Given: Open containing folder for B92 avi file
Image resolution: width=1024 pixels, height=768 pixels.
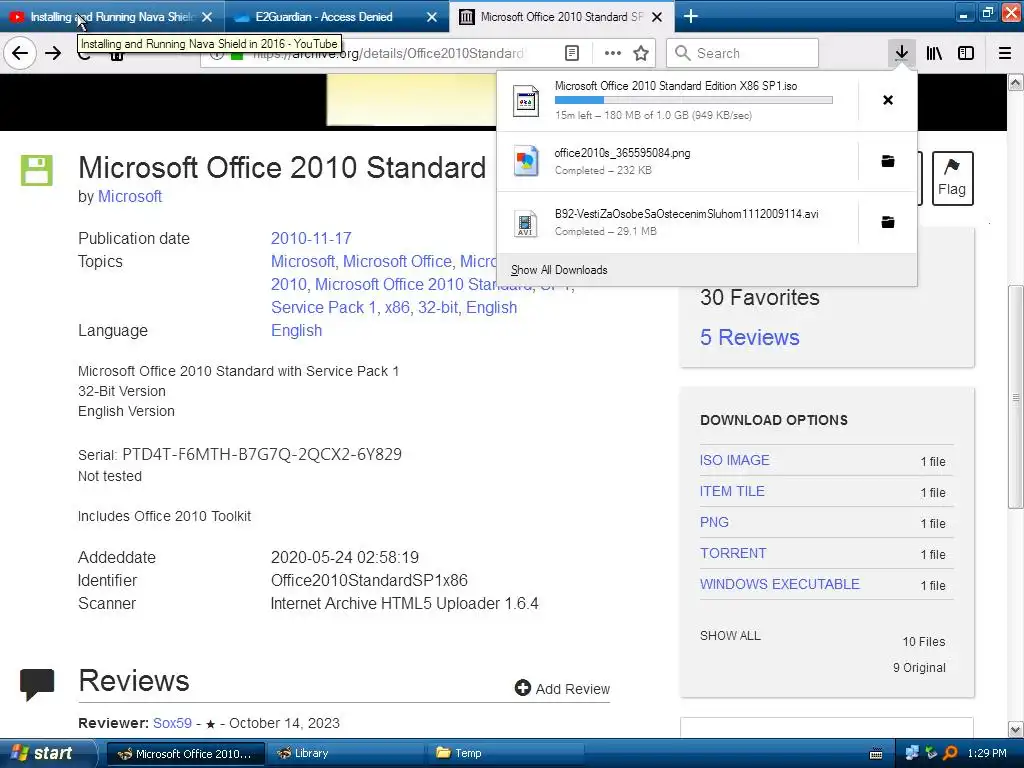Looking at the screenshot, I should pyautogui.click(x=888, y=222).
